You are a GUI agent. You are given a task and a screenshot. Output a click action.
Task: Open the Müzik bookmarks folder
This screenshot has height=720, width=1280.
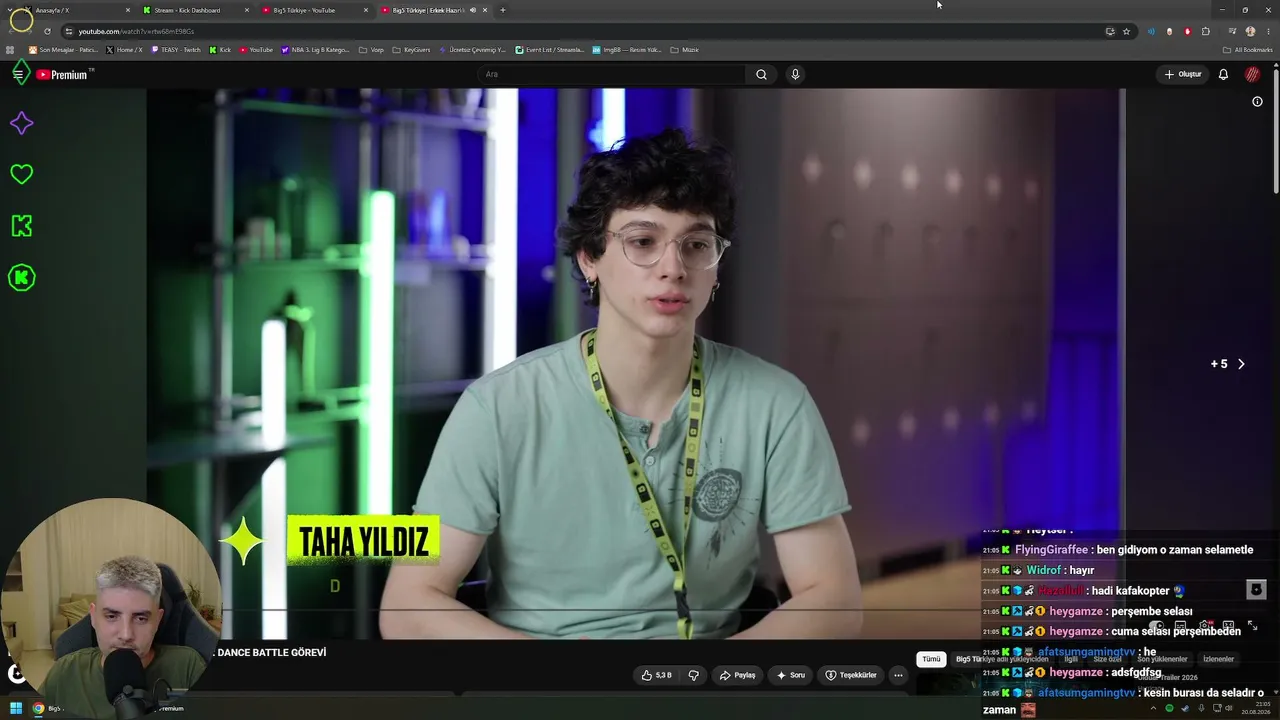click(684, 49)
